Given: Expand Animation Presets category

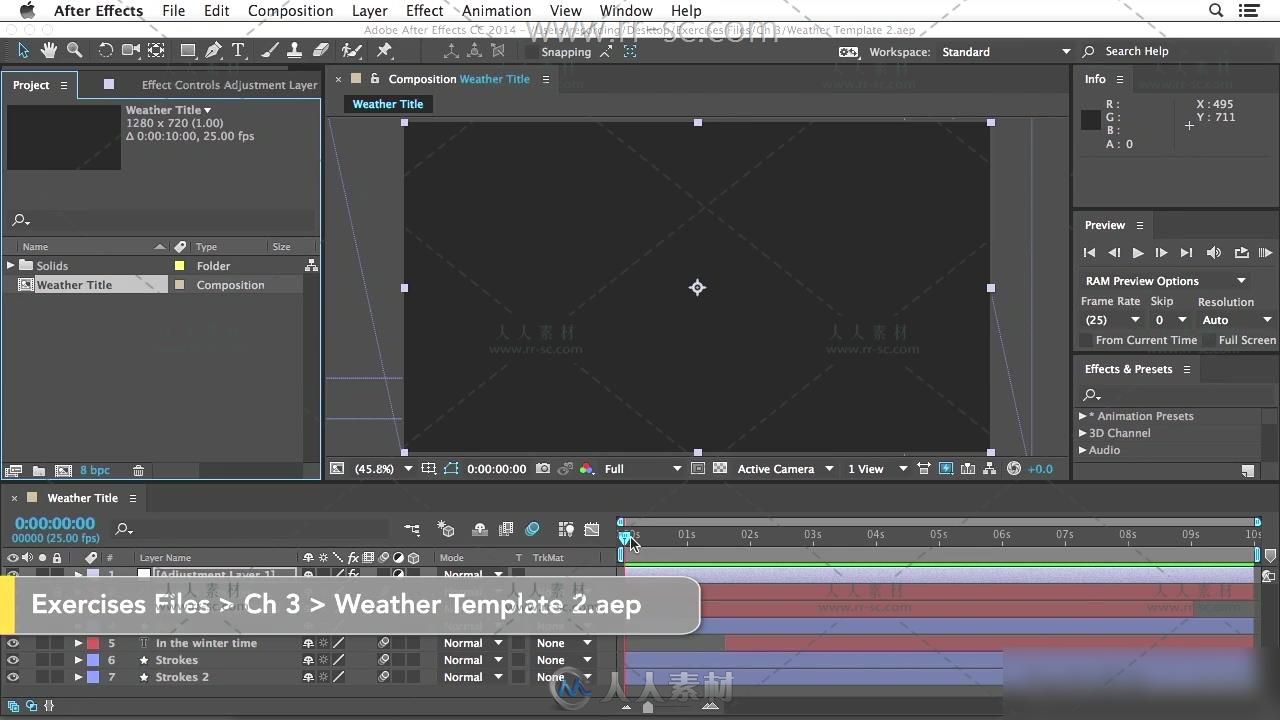Looking at the screenshot, I should [x=1083, y=416].
